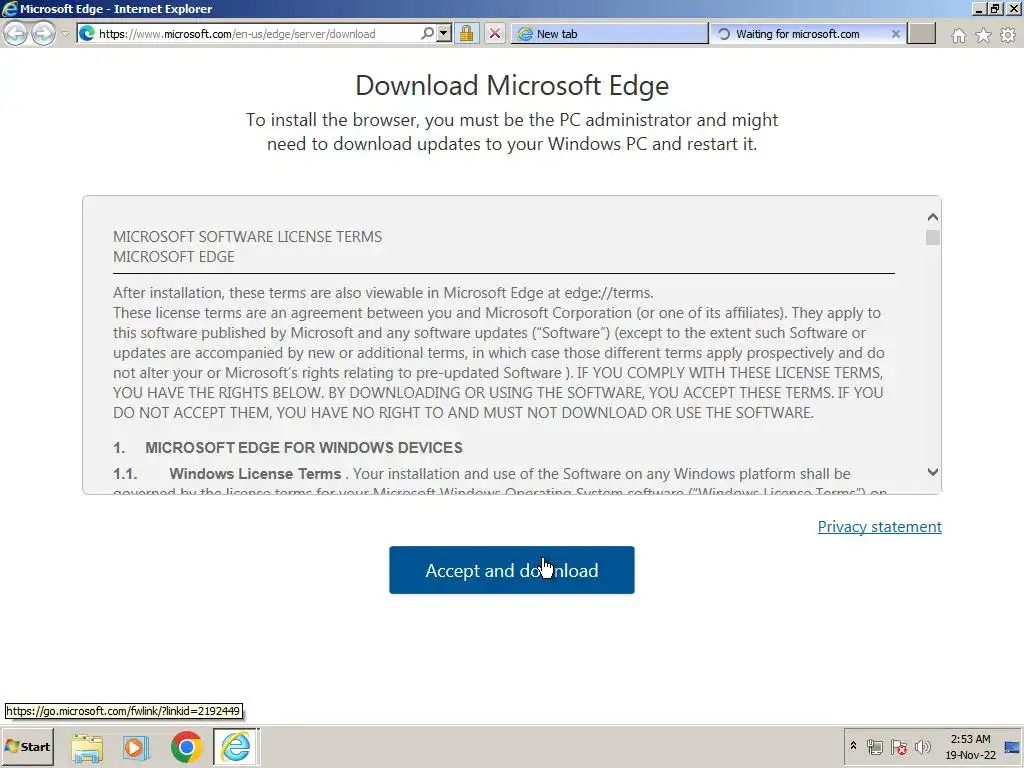Image resolution: width=1024 pixels, height=768 pixels.
Task: Click the Edge favicon in address bar
Action: point(87,33)
